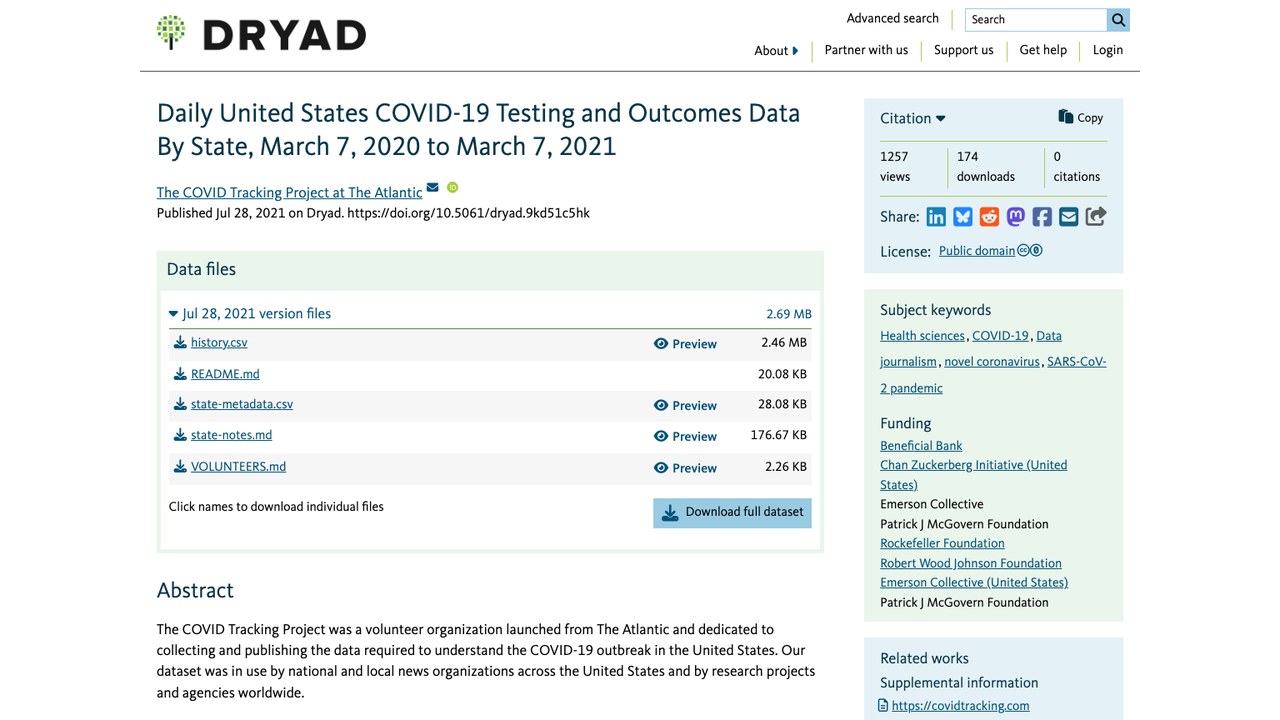Focus the Search input field
Viewport: 1280px width, 720px height.
tap(1036, 20)
